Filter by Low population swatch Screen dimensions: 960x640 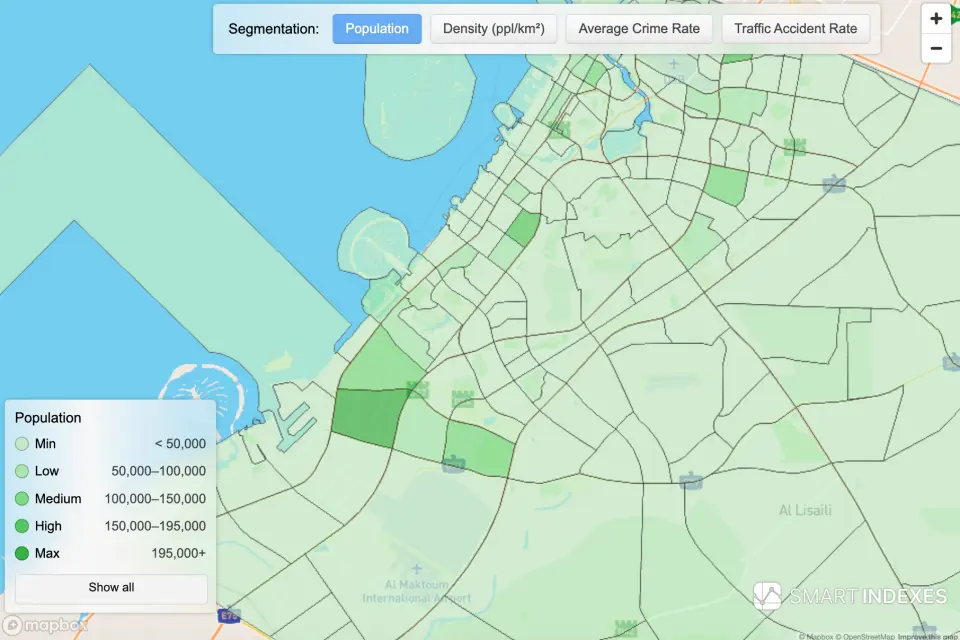coord(22,471)
